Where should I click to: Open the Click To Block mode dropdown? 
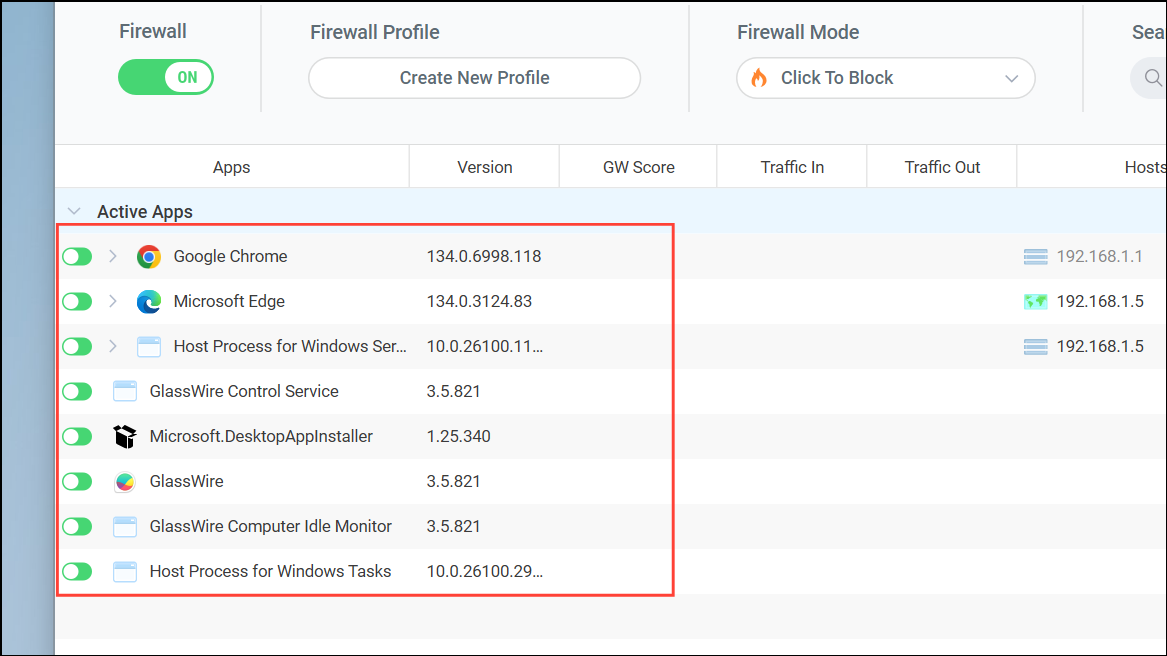coord(1012,78)
